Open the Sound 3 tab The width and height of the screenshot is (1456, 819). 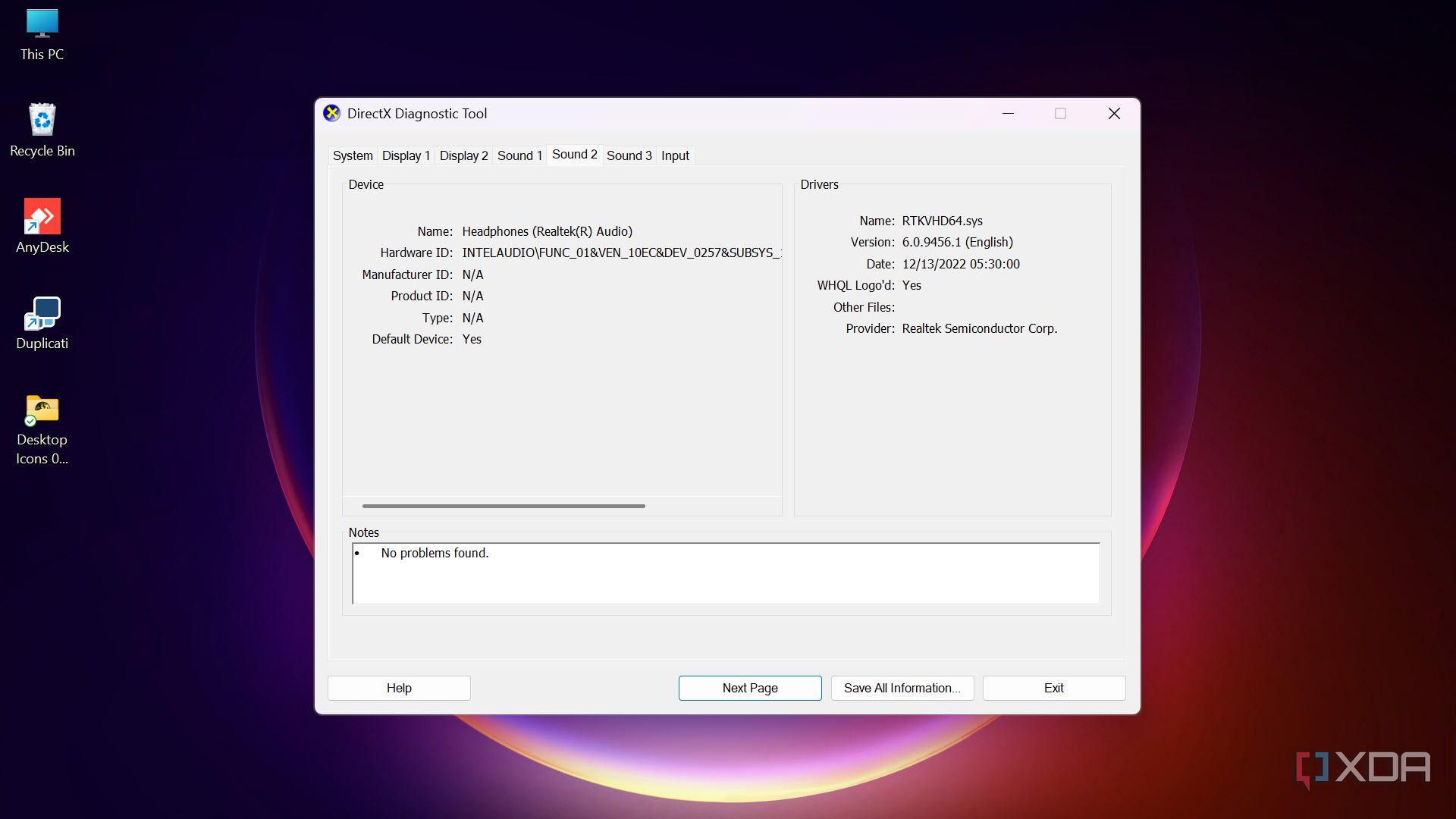[629, 155]
